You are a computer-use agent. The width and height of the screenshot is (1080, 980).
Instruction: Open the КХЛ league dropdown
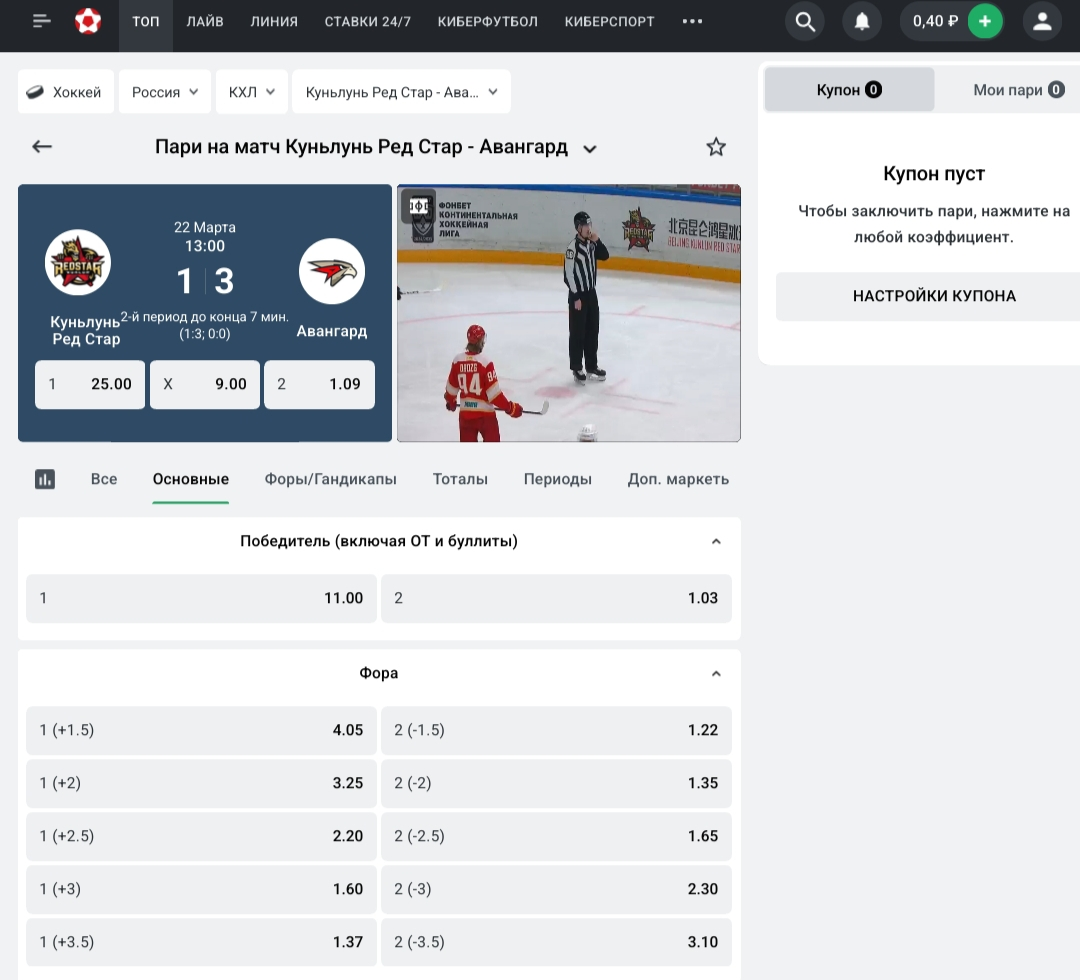(x=252, y=92)
